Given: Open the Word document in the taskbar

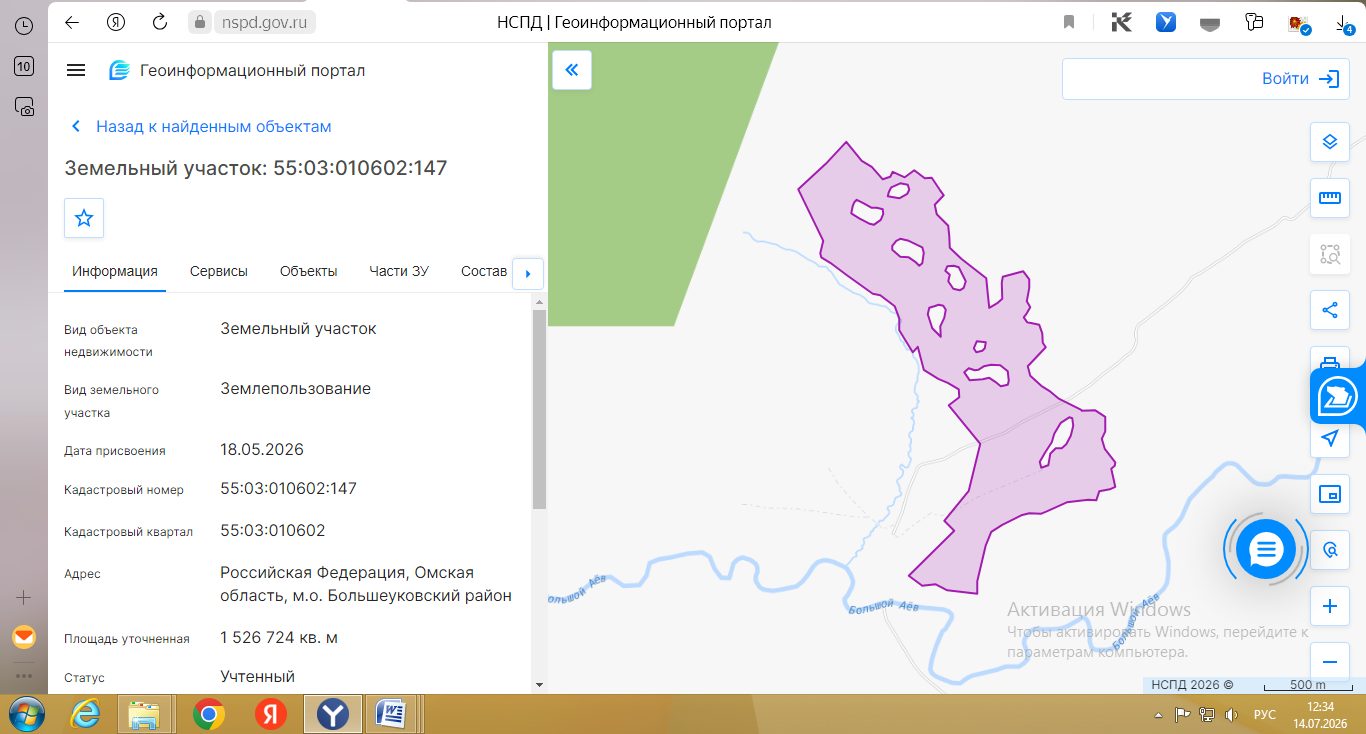Looking at the screenshot, I should [x=390, y=714].
